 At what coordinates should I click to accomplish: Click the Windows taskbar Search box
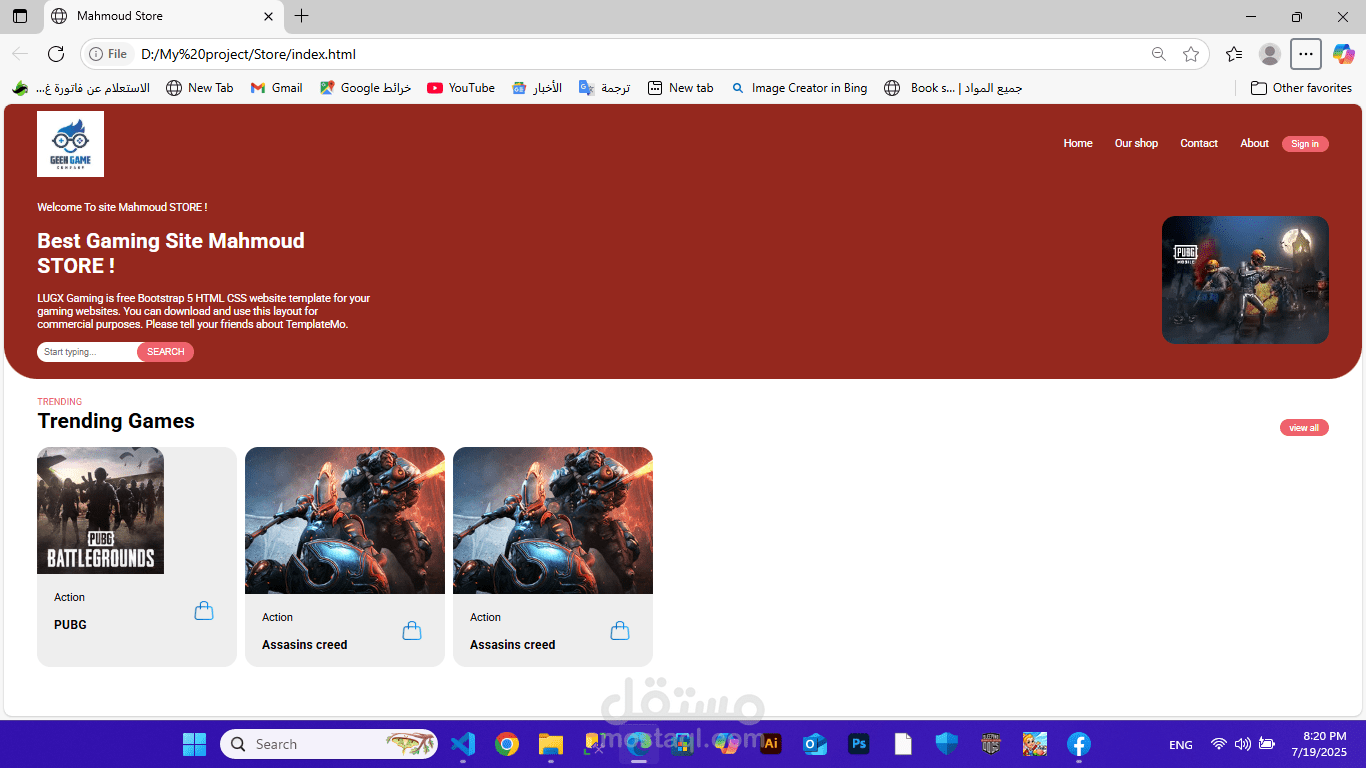click(329, 744)
